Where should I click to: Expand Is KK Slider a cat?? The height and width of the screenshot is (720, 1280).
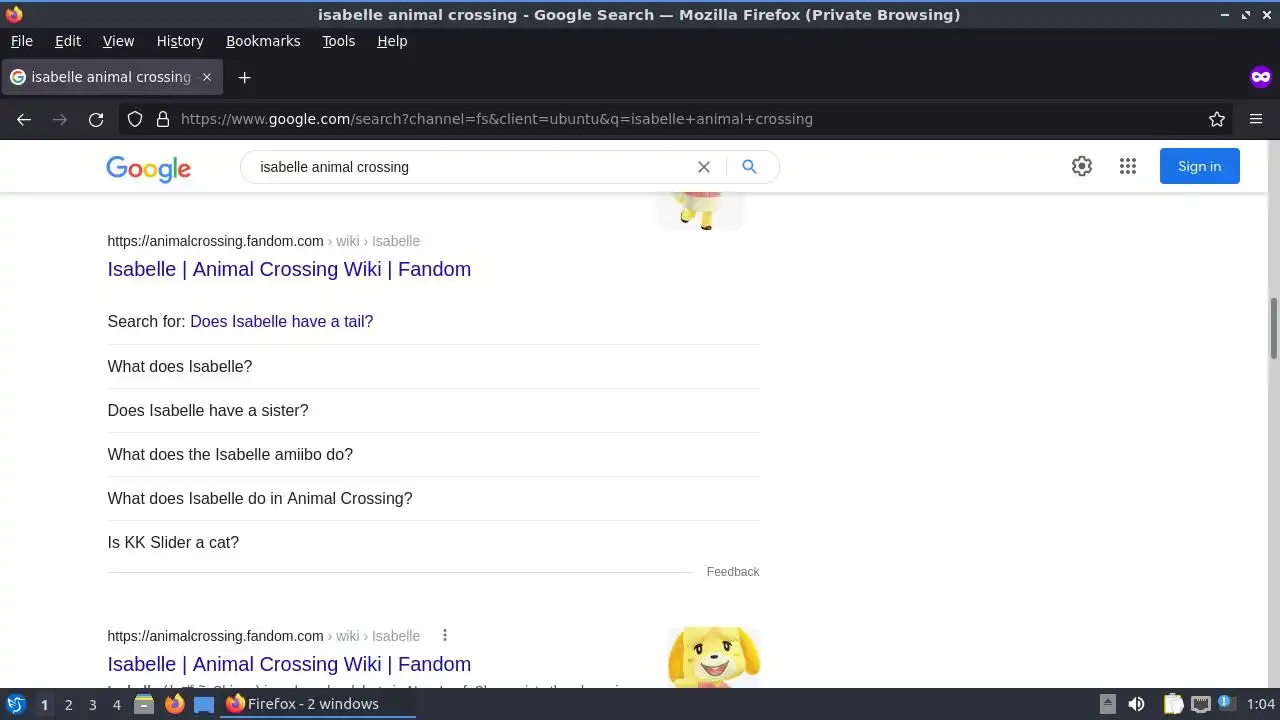(x=433, y=542)
